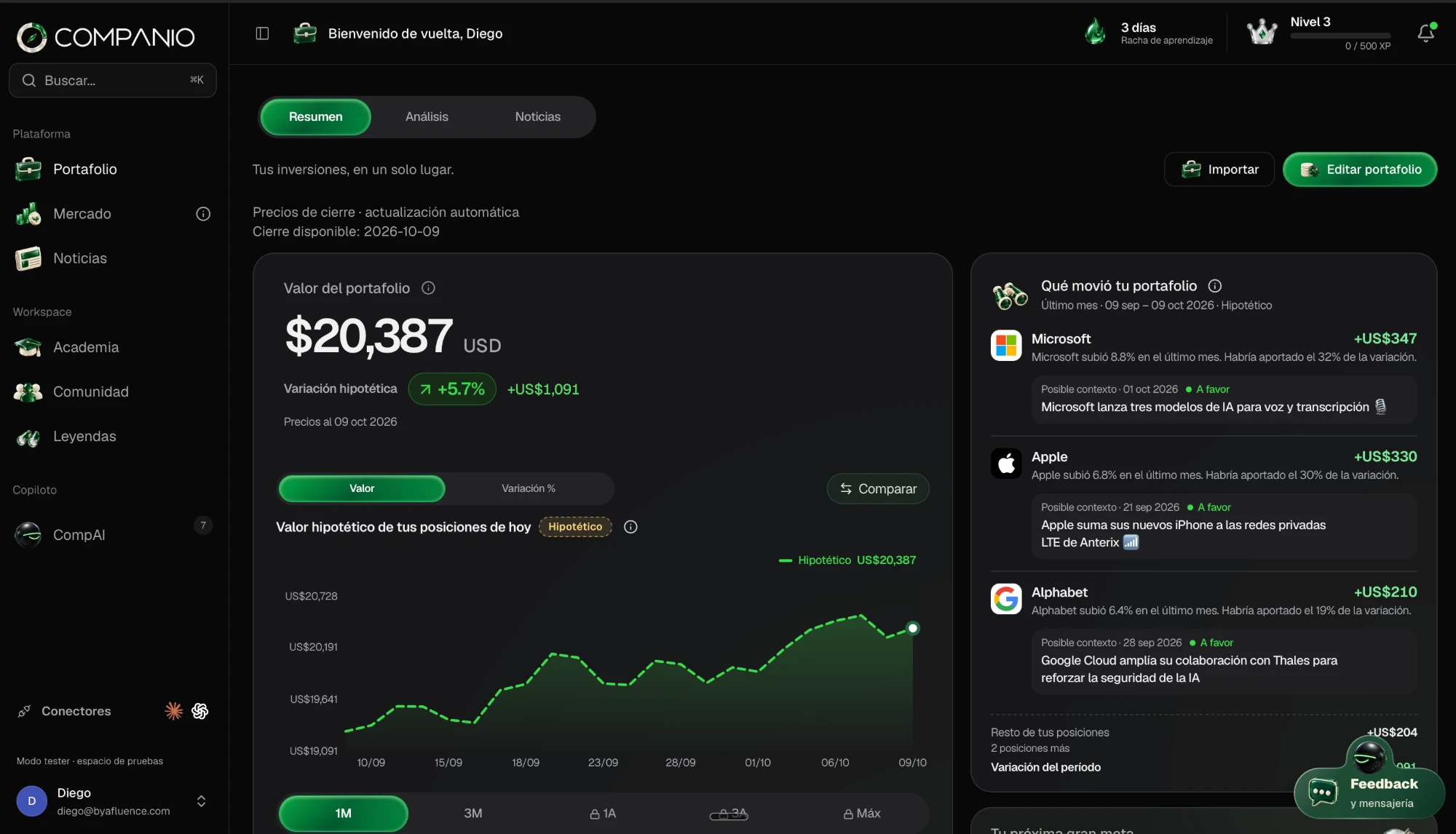This screenshot has height=834, width=1456.
Task: Open info beside Qué movió tu portafolio
Action: coord(1215,286)
